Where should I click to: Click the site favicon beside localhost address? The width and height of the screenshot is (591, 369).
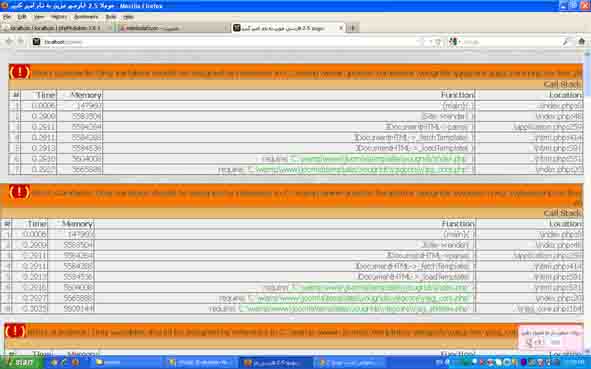pos(37,42)
